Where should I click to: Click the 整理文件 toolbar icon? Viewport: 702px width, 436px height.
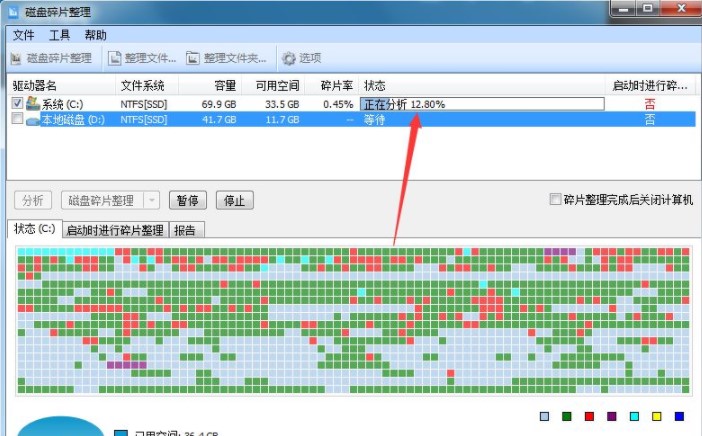click(x=115, y=58)
